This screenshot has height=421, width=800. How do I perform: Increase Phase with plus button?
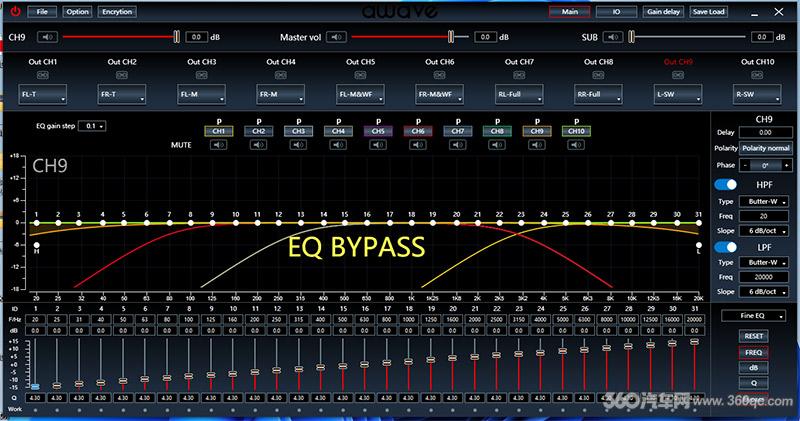[786, 165]
